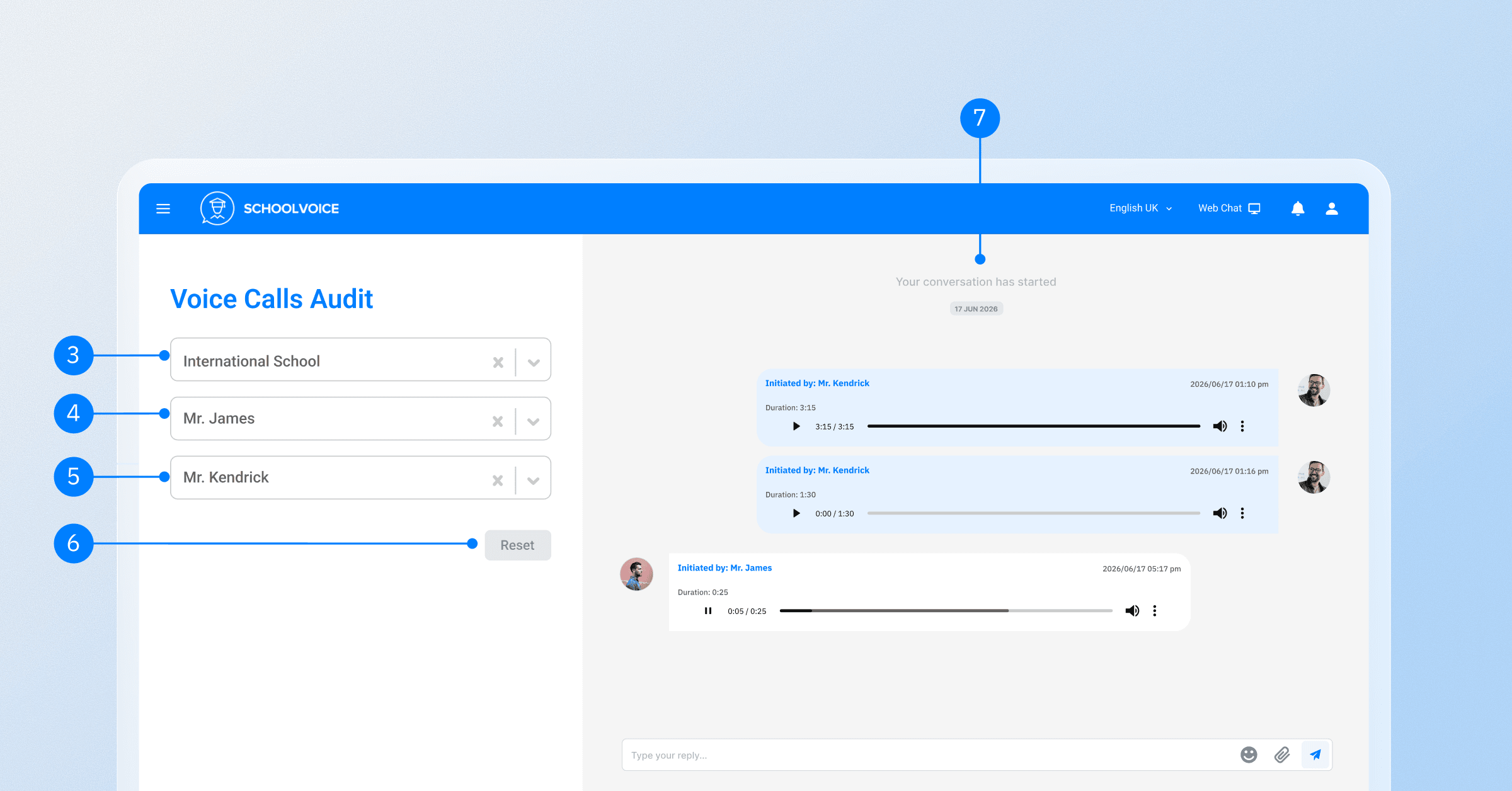Click Mr. James avatar photo

pos(636,574)
